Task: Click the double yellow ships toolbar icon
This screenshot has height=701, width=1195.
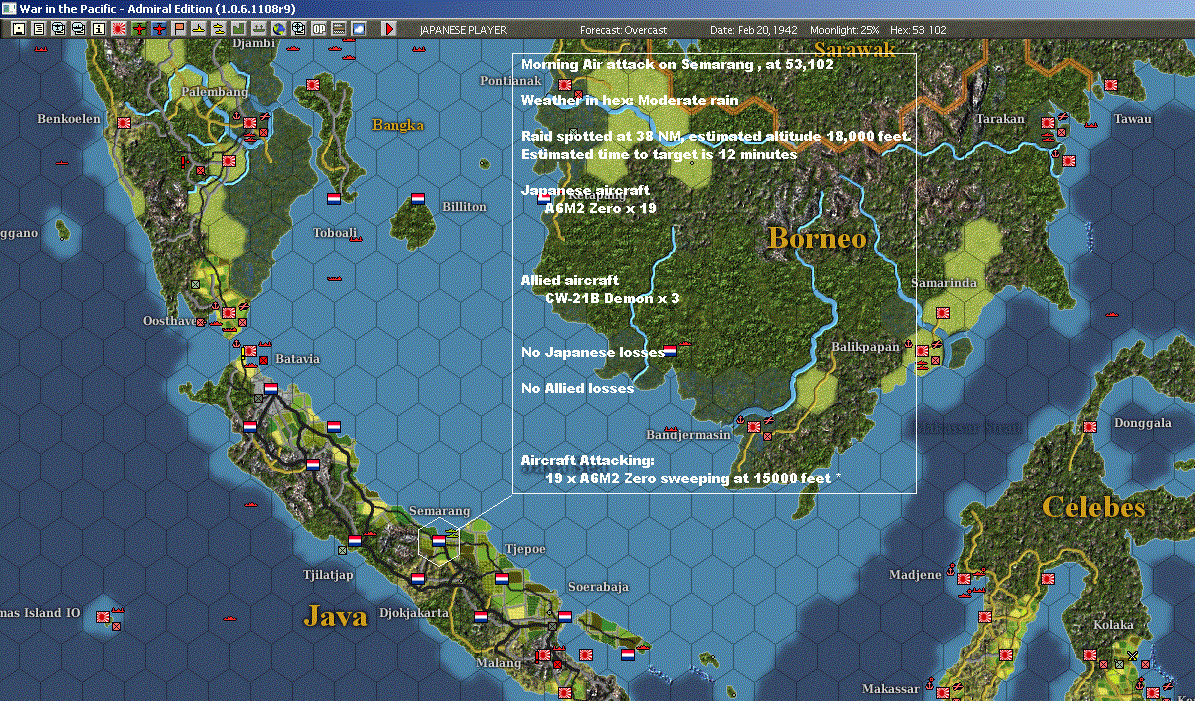Action: 218,29
